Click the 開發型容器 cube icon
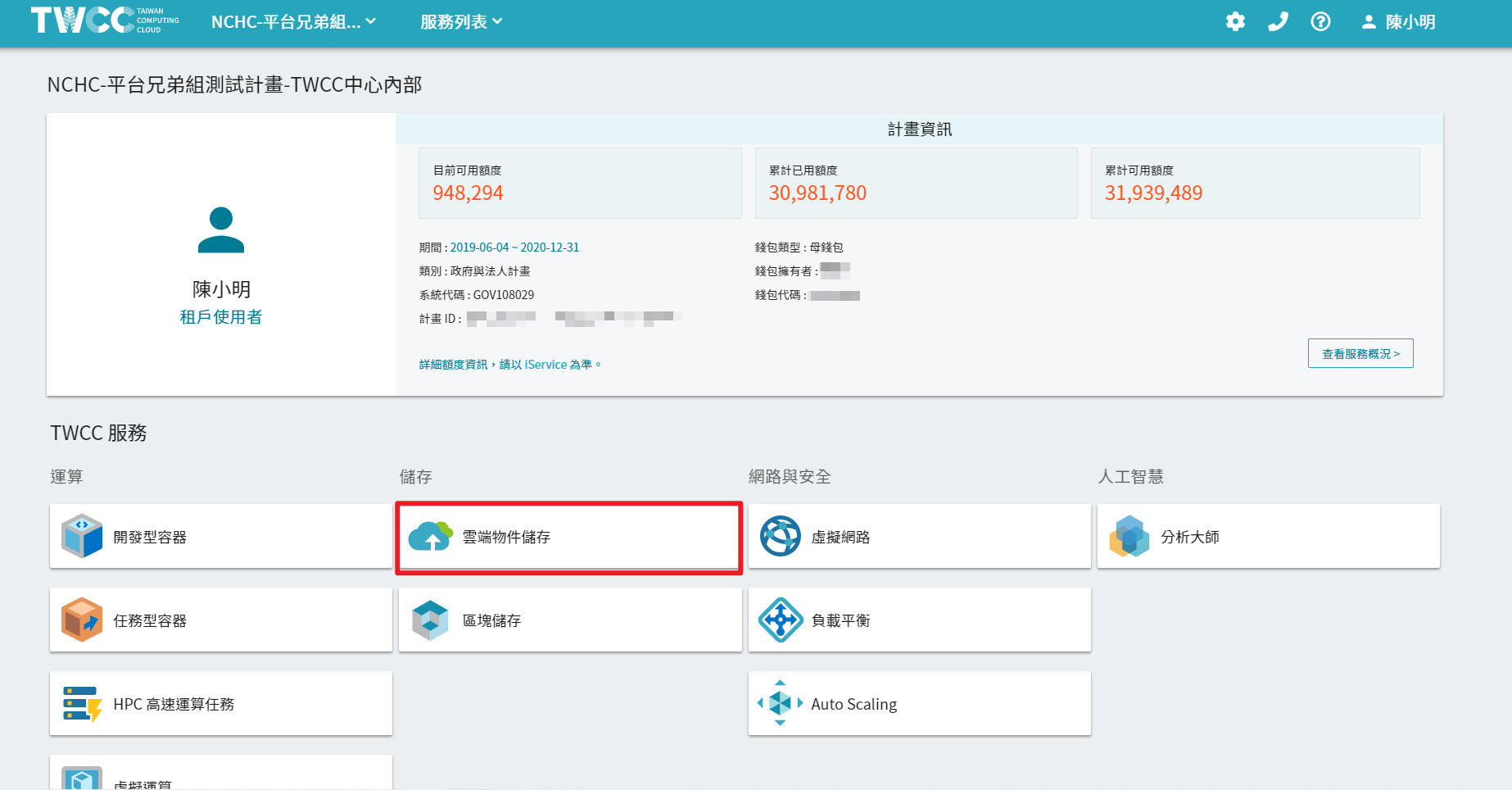The width and height of the screenshot is (1512, 790). tap(82, 537)
